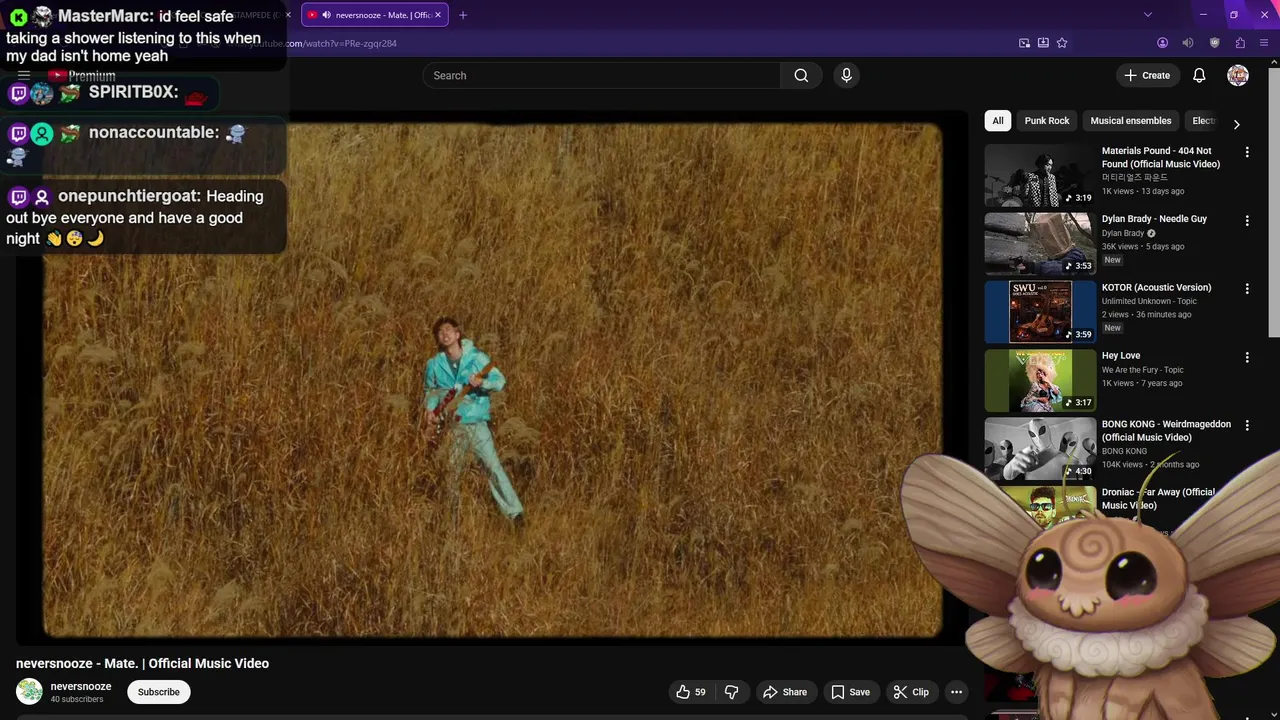
Task: Click the video title neversnooze - Mate.
Action: point(142,663)
